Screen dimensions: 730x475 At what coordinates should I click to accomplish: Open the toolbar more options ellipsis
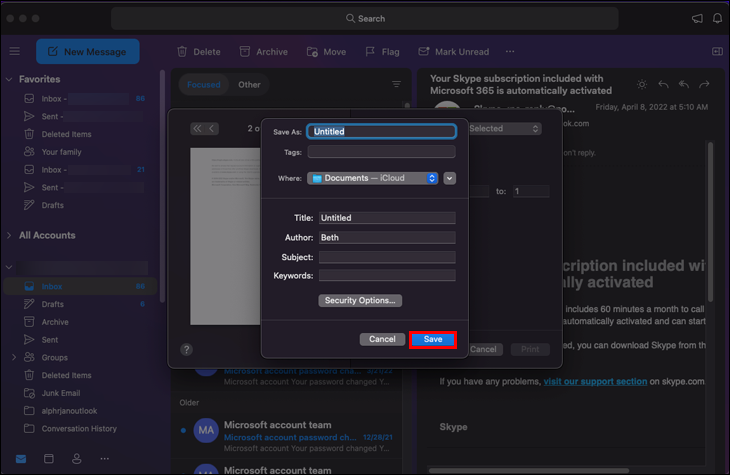(510, 52)
